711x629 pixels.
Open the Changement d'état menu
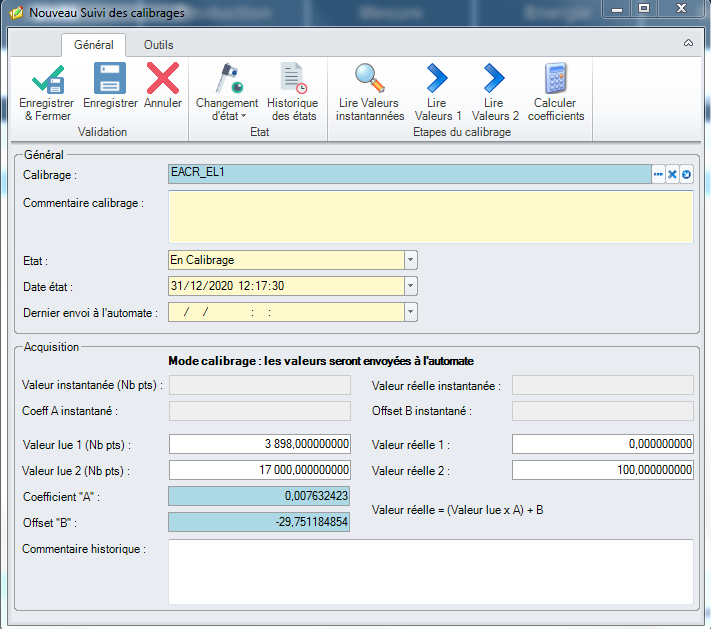point(226,80)
